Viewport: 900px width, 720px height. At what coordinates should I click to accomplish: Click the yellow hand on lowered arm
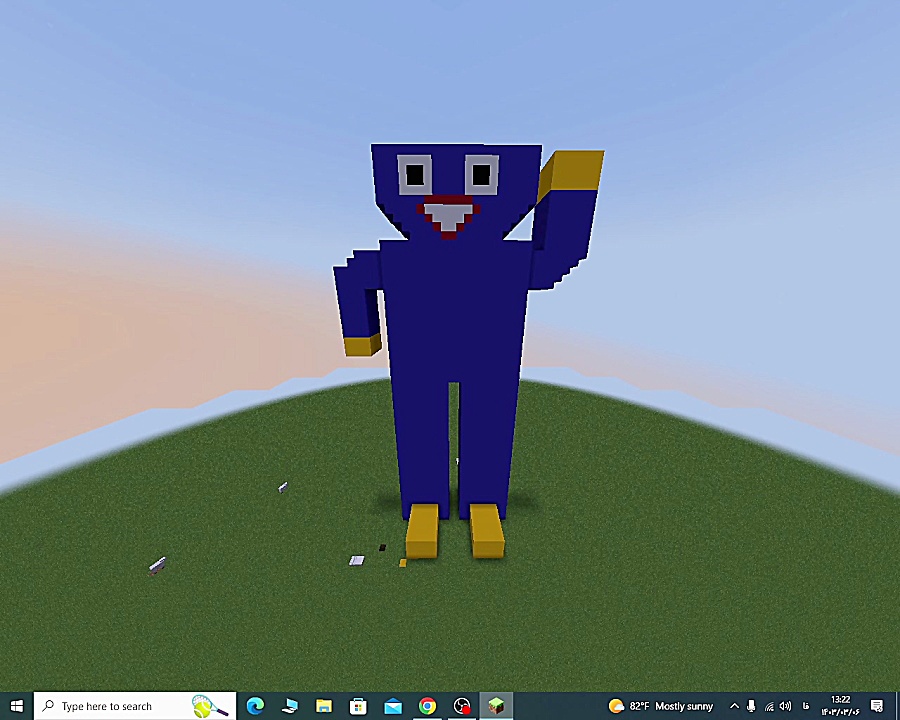pos(363,346)
